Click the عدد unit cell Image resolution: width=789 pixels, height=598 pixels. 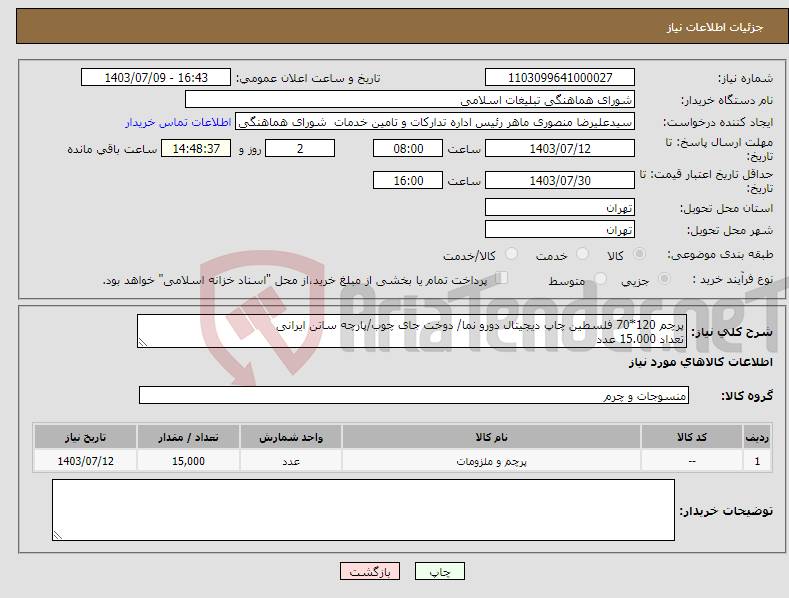coord(291,461)
